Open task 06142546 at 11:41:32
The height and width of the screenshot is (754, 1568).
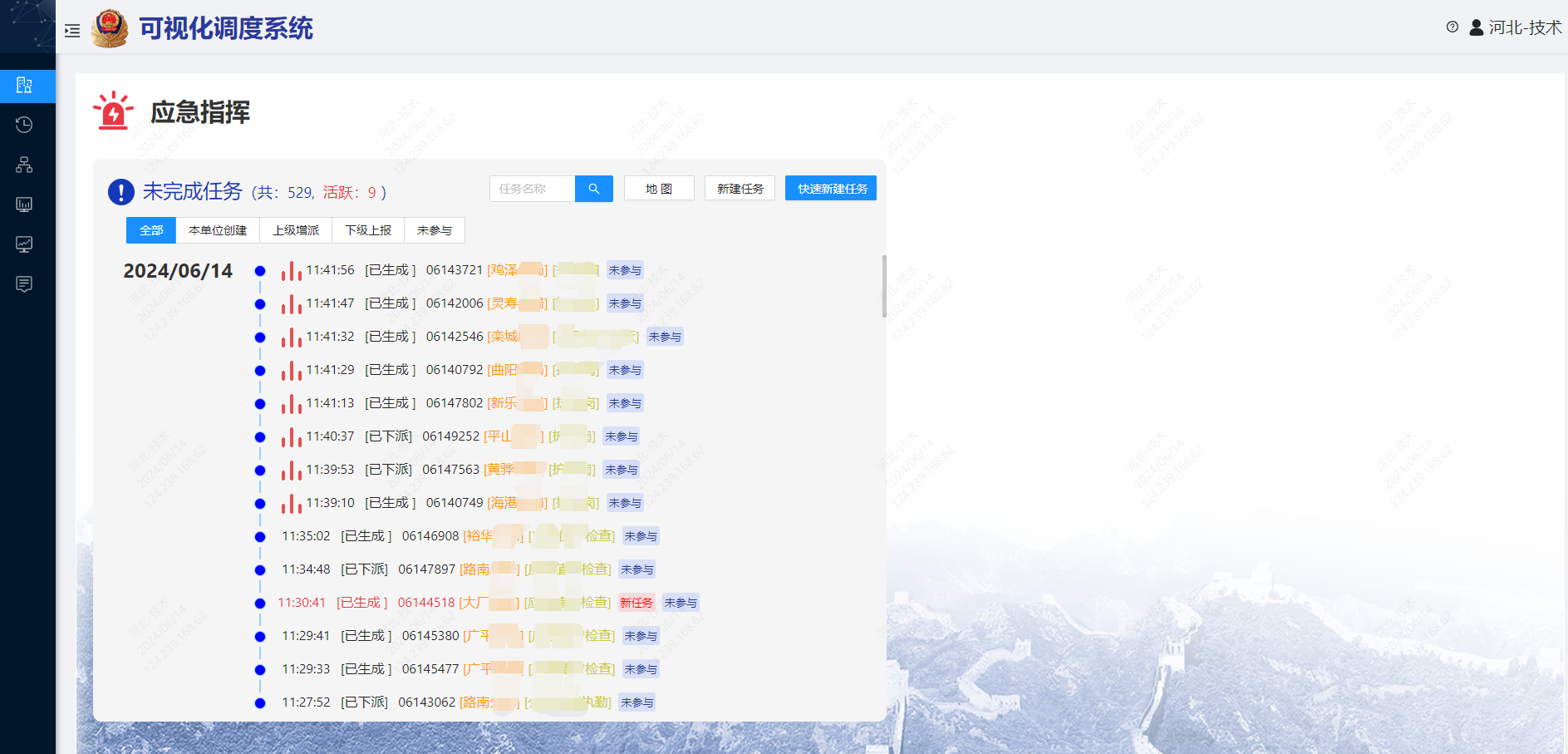pos(472,337)
